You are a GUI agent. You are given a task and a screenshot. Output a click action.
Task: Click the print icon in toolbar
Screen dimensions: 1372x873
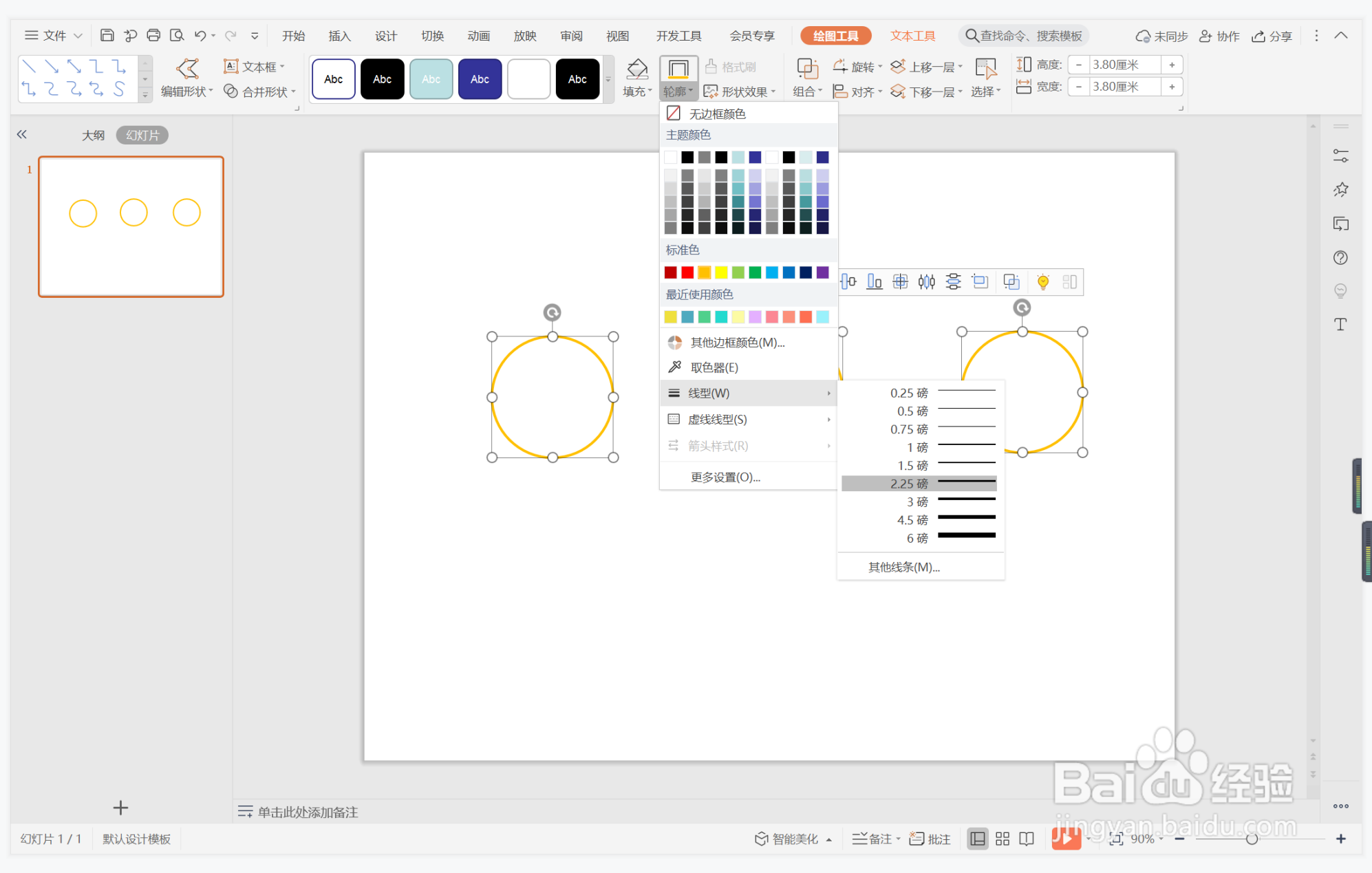(153, 35)
